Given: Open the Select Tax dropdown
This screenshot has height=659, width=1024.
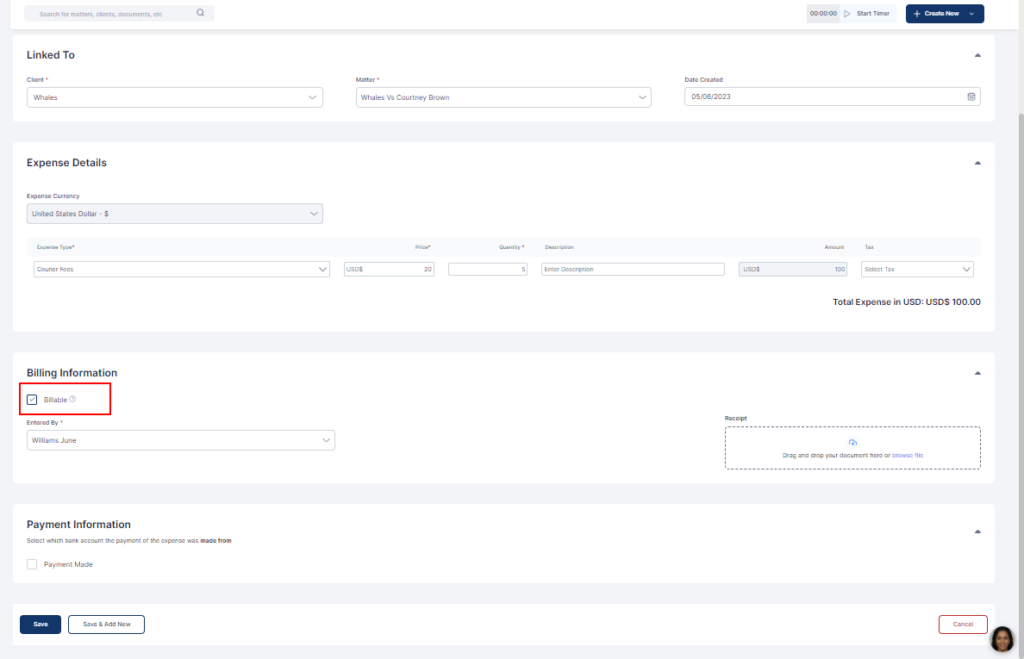Looking at the screenshot, I should tap(917, 269).
